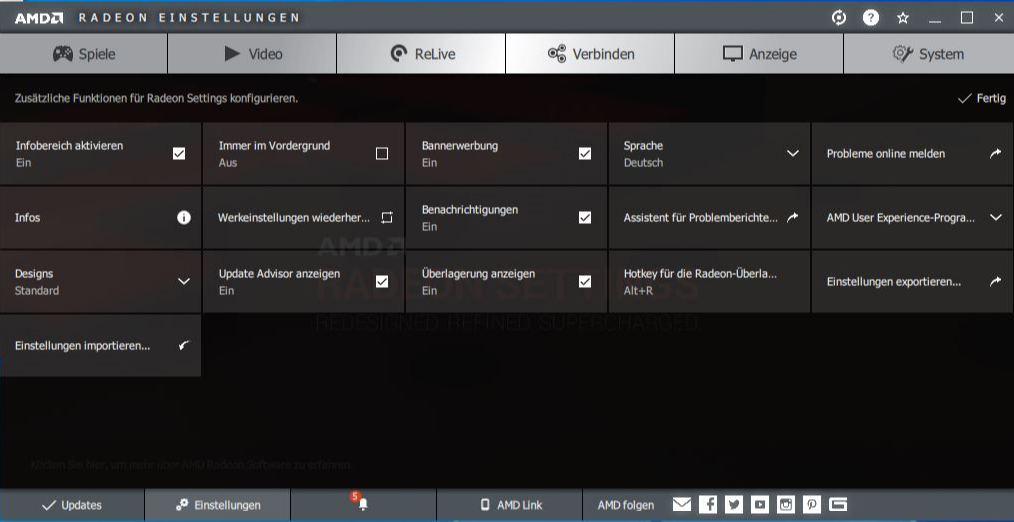Expand AMD User Experience-Programm dropdown
This screenshot has height=522, width=1014.
pyautogui.click(x=996, y=217)
